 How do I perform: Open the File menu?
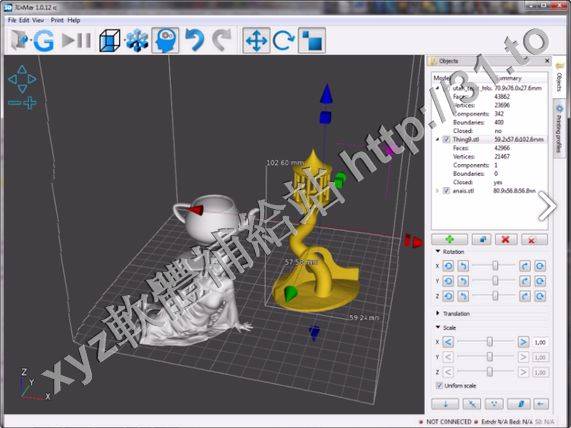(x=12, y=20)
